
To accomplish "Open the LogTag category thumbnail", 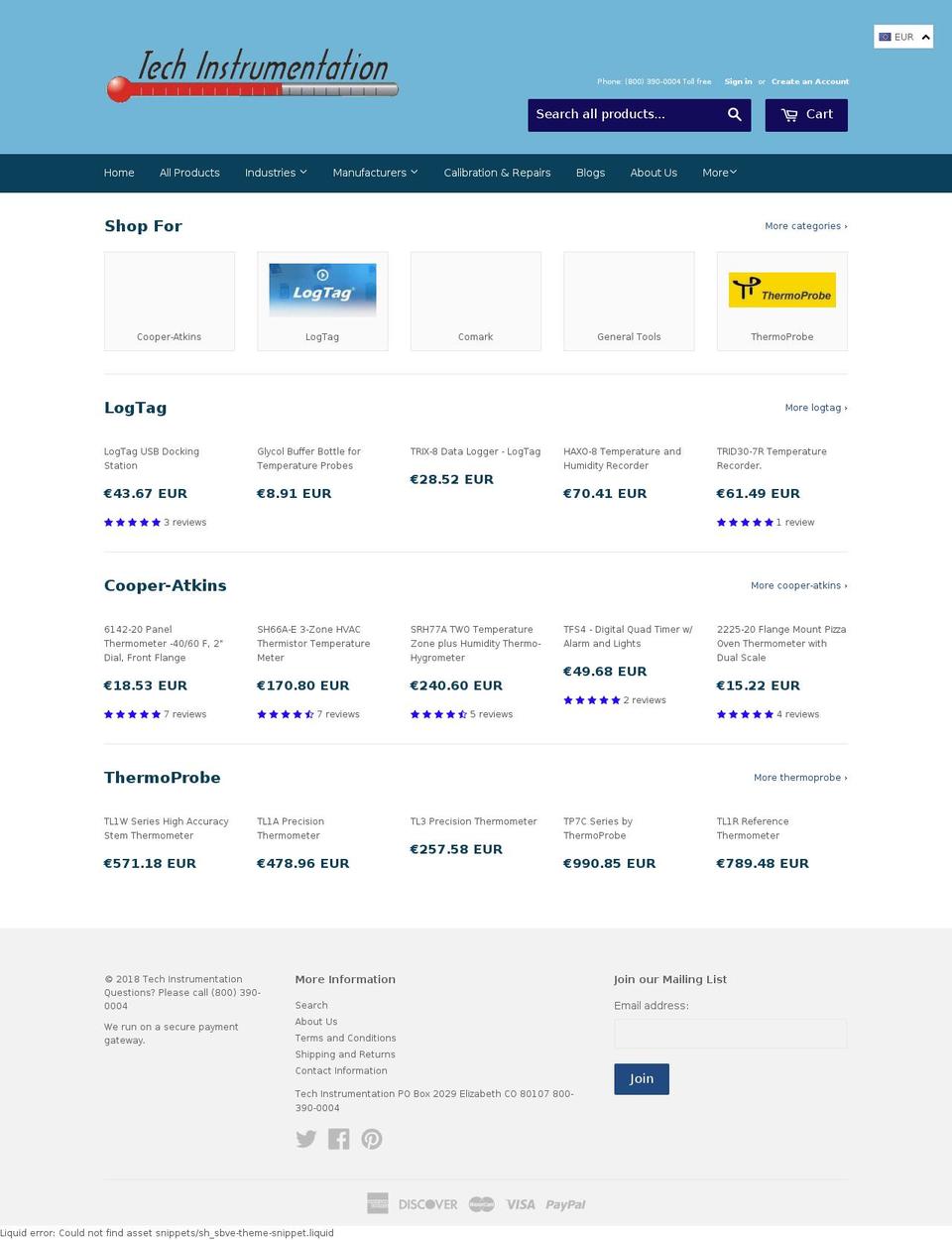I will (322, 301).
